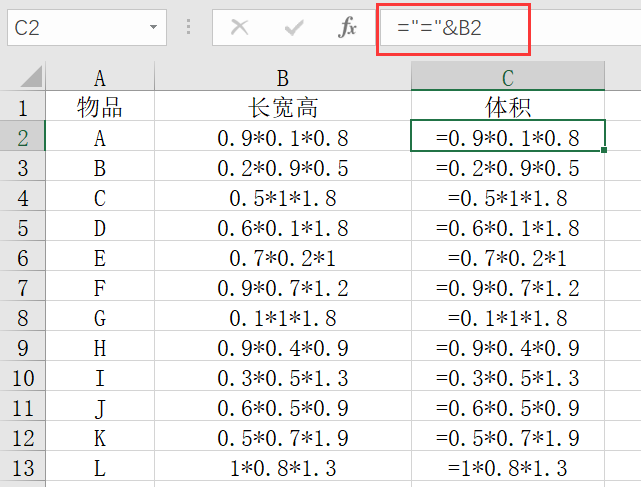Select row 6 header

pos(22,256)
